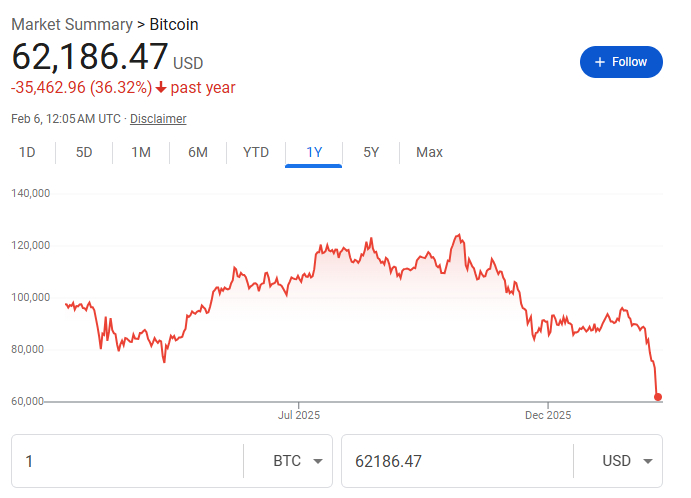Open the Disclaimer link
Viewport: 691px width, 498px height.
click(158, 119)
